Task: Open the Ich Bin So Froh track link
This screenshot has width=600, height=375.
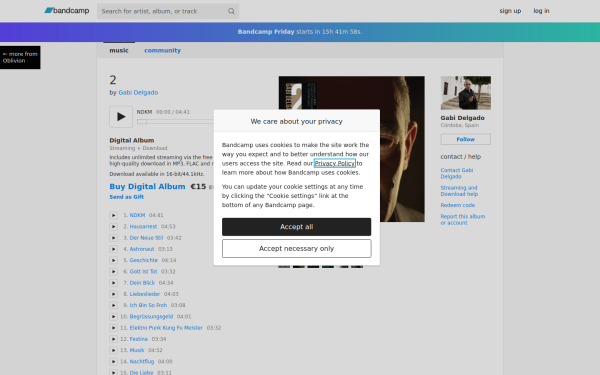Action: [x=148, y=305]
